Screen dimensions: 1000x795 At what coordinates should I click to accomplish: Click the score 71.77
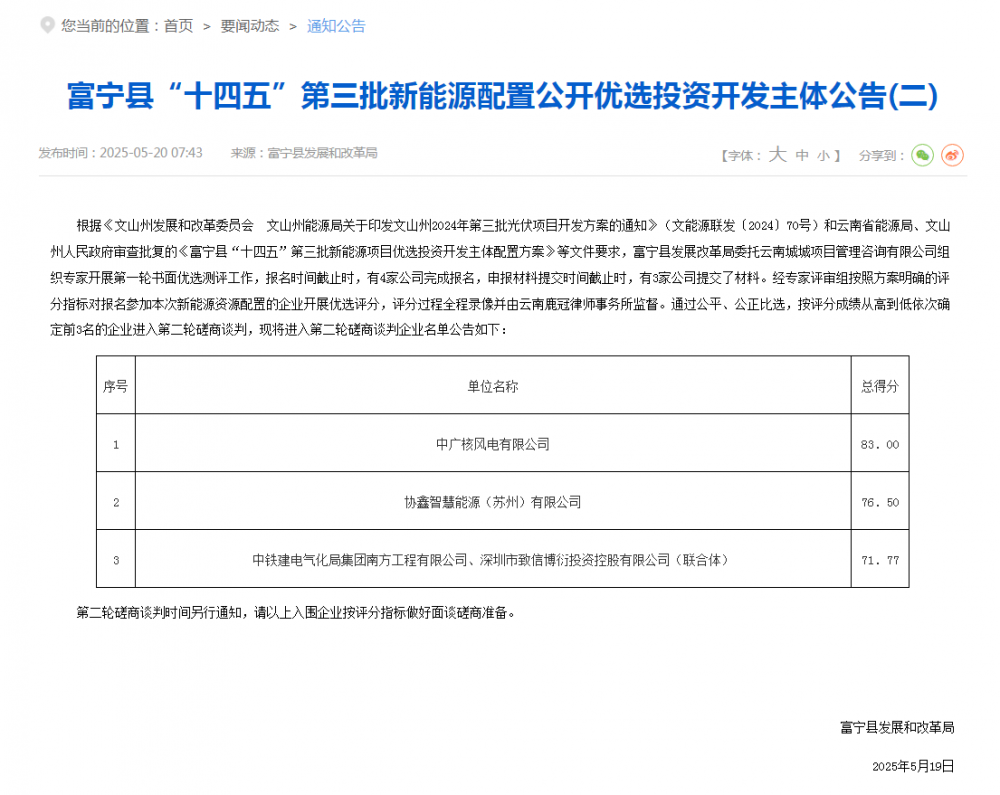click(880, 560)
